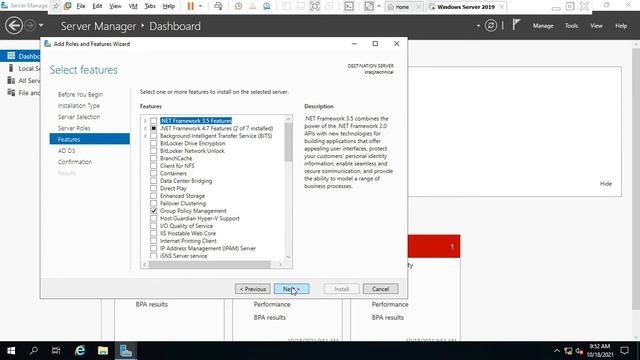Check Failover Clustering
This screenshot has height=360, width=640.
(x=153, y=203)
